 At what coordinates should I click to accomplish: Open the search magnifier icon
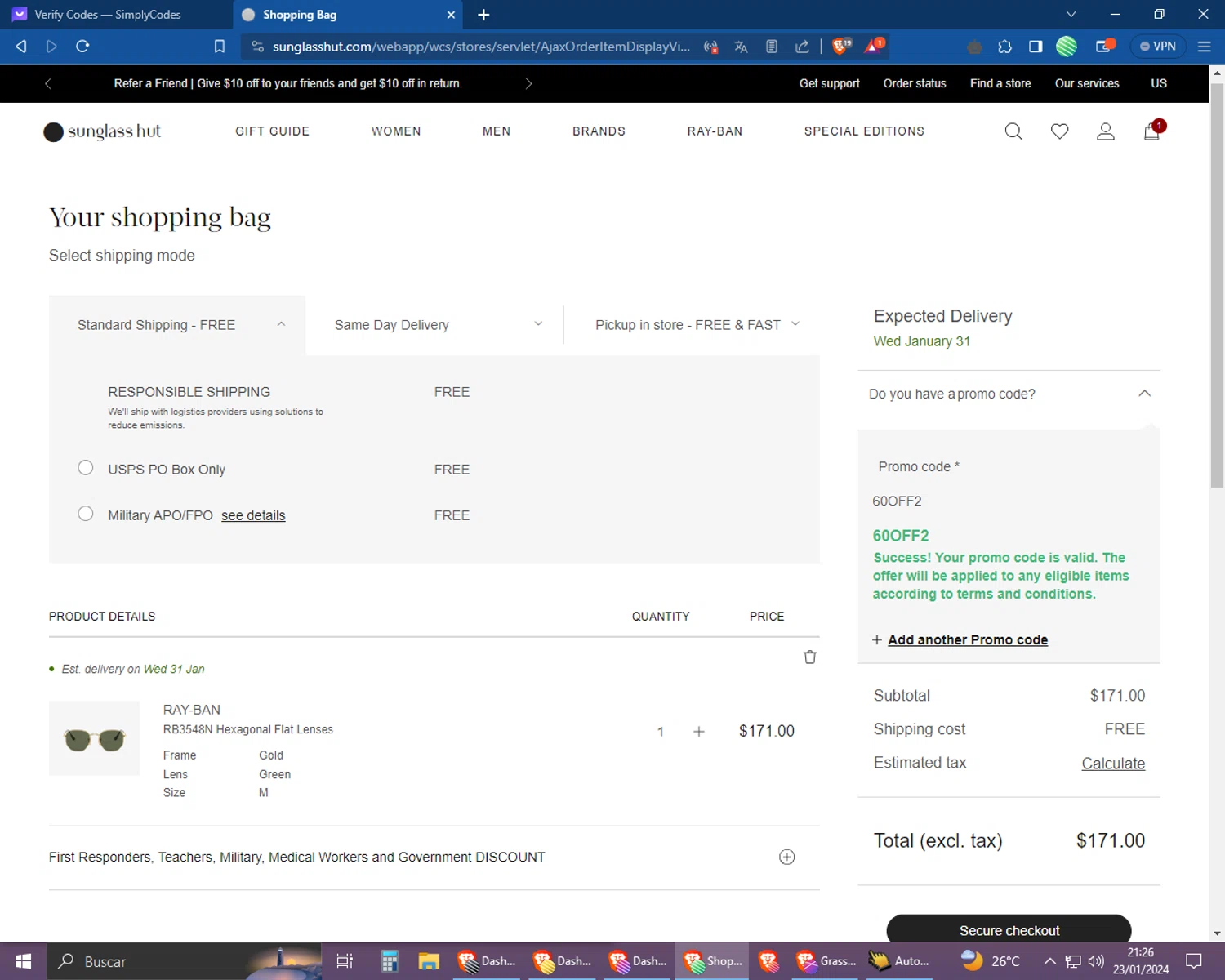(x=1013, y=131)
